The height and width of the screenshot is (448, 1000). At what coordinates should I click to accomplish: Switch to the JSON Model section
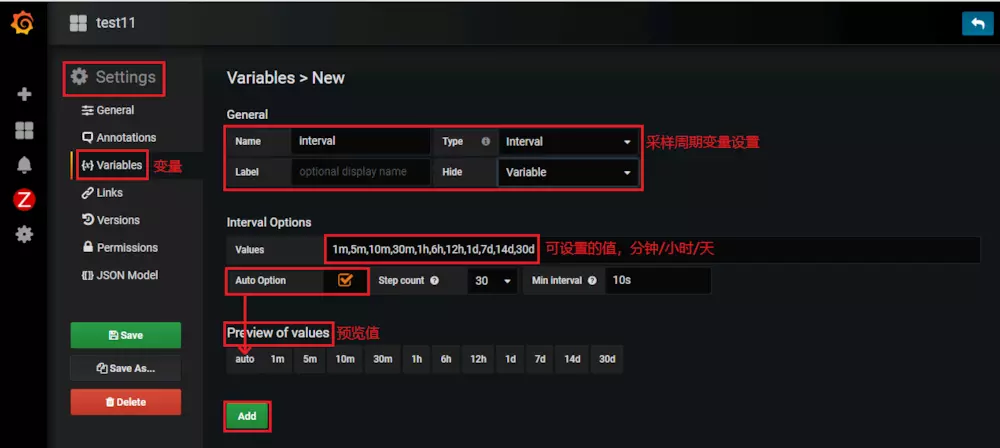120,275
